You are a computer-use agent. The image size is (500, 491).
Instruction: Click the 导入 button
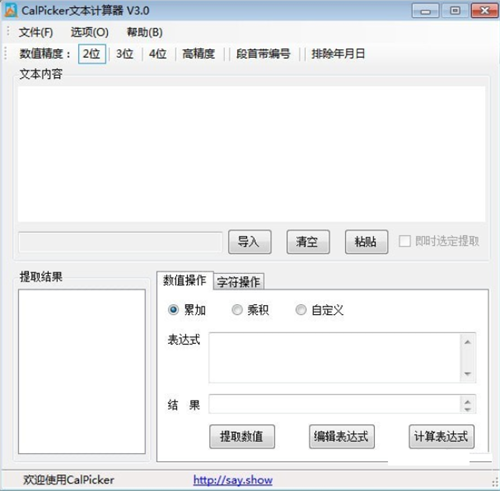coord(250,242)
